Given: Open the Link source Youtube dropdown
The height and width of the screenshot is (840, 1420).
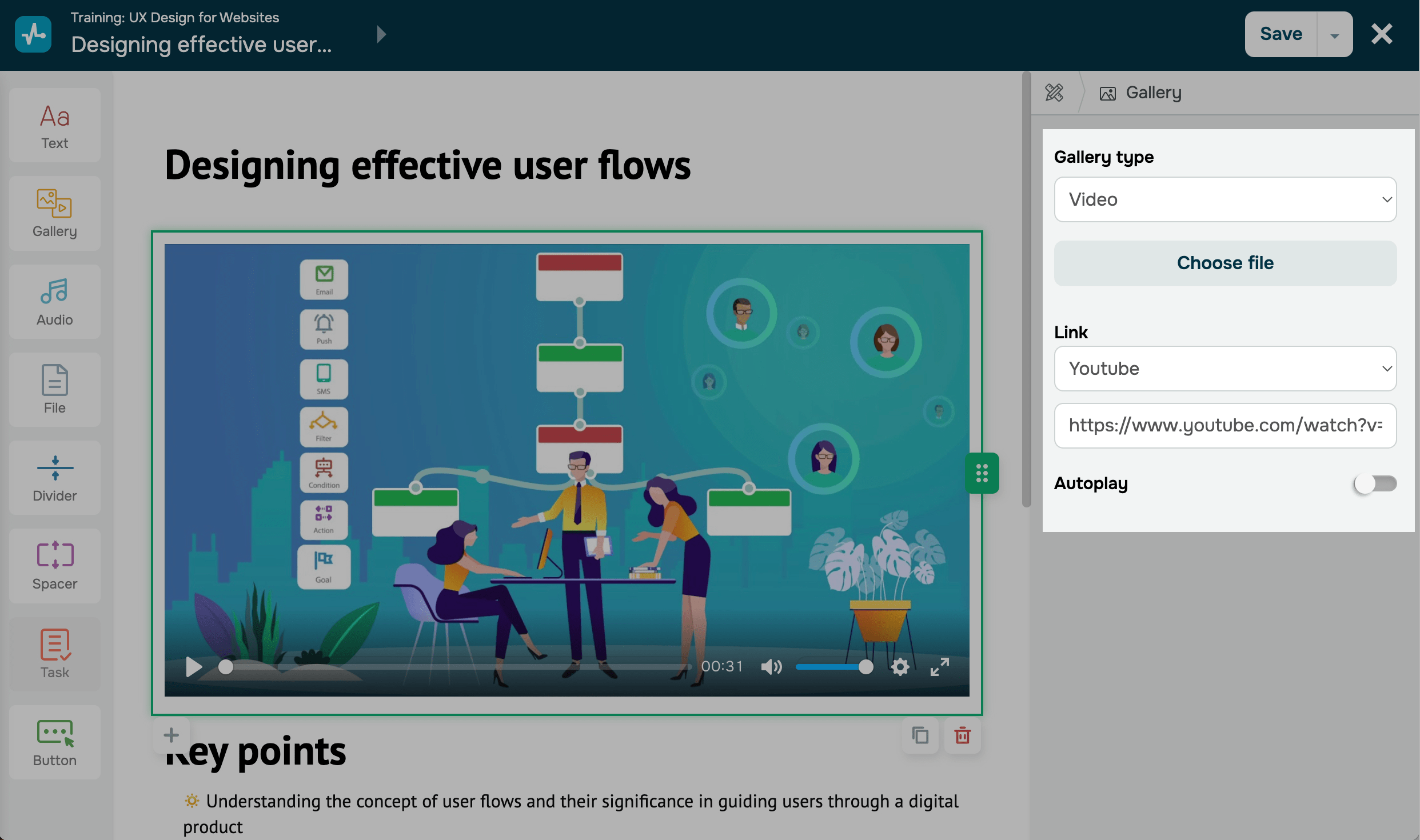Looking at the screenshot, I should coord(1225,369).
